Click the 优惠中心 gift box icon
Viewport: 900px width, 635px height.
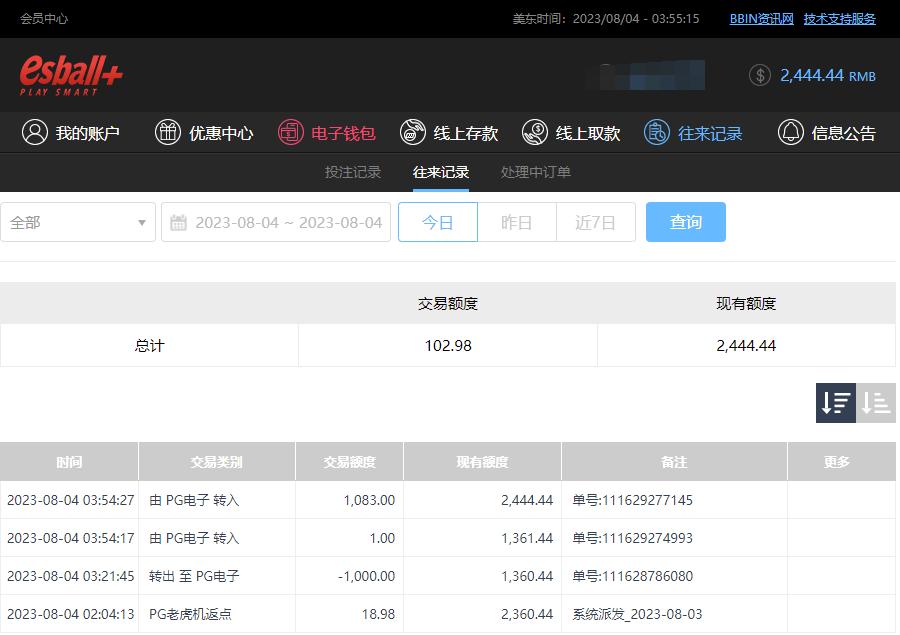click(168, 133)
